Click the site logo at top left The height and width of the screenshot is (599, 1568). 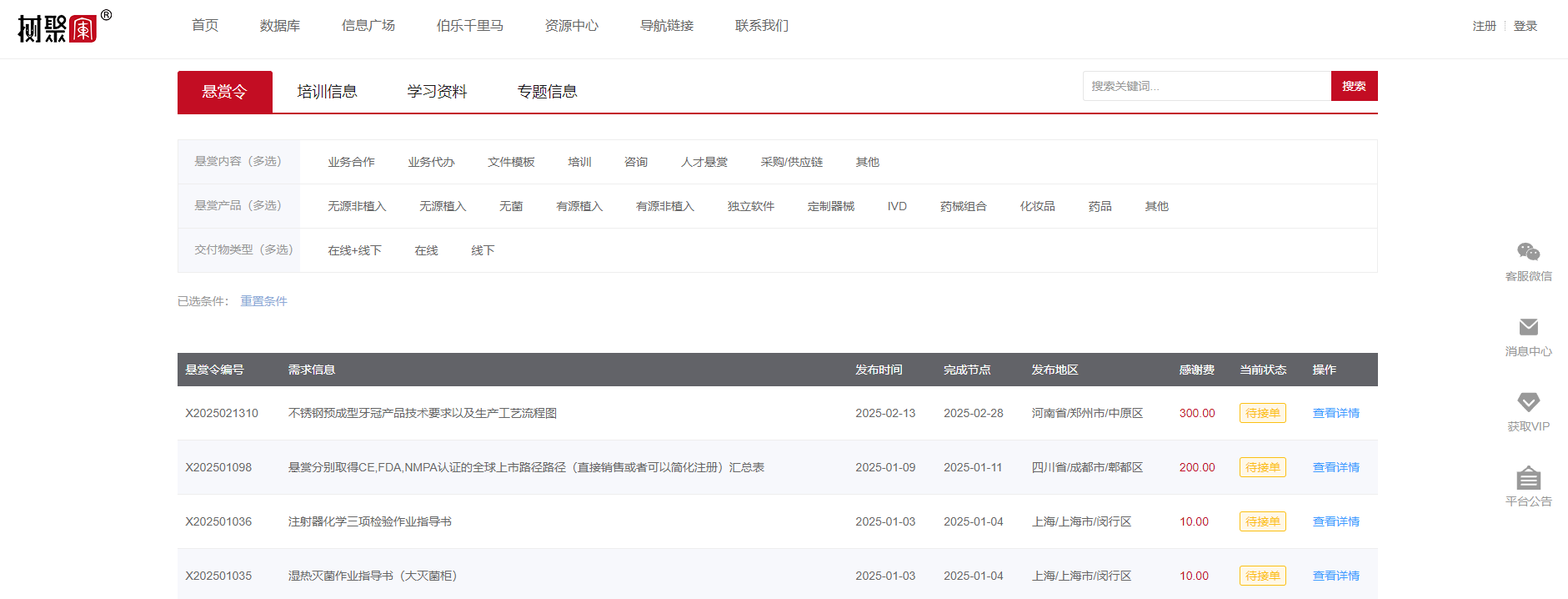(58, 28)
